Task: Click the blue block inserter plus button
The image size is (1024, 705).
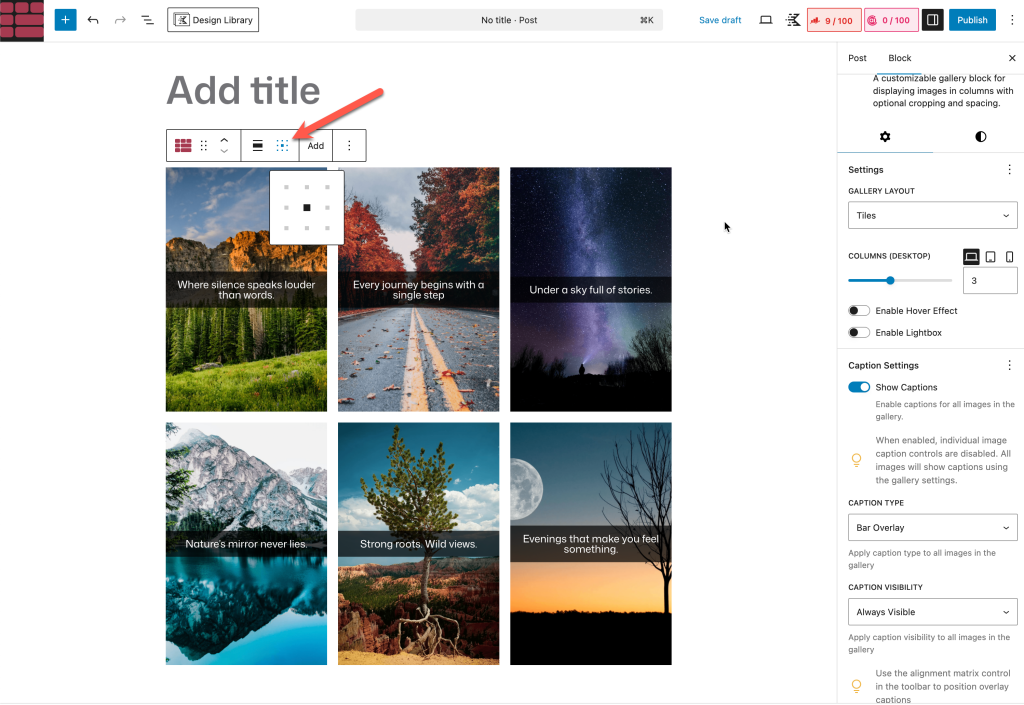Action: click(x=65, y=20)
